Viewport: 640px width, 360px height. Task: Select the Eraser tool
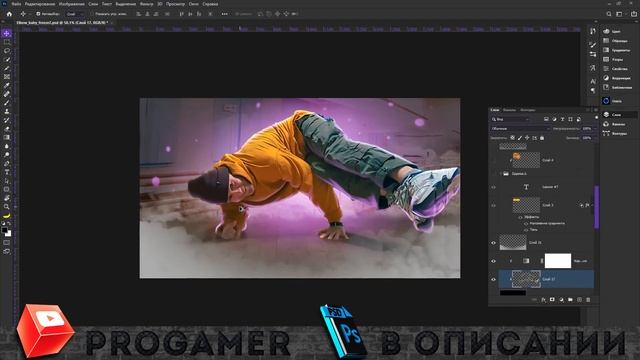[x=7, y=129]
